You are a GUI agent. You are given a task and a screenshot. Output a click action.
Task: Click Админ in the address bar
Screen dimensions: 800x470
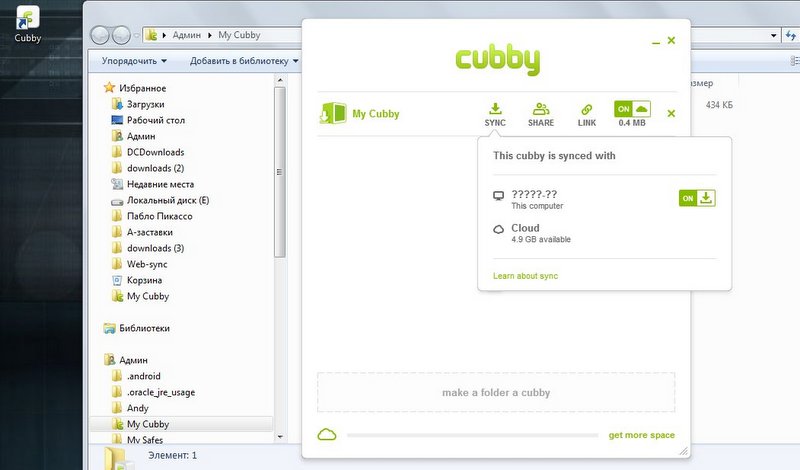pyautogui.click(x=186, y=35)
